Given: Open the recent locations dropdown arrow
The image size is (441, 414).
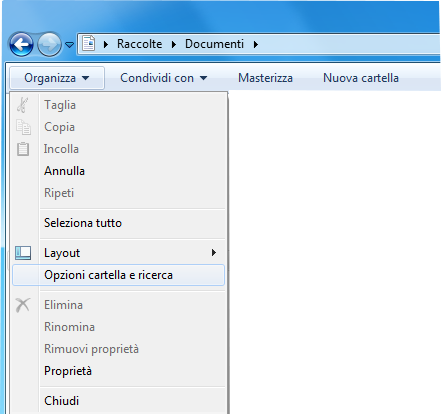Looking at the screenshot, I should (x=69, y=44).
